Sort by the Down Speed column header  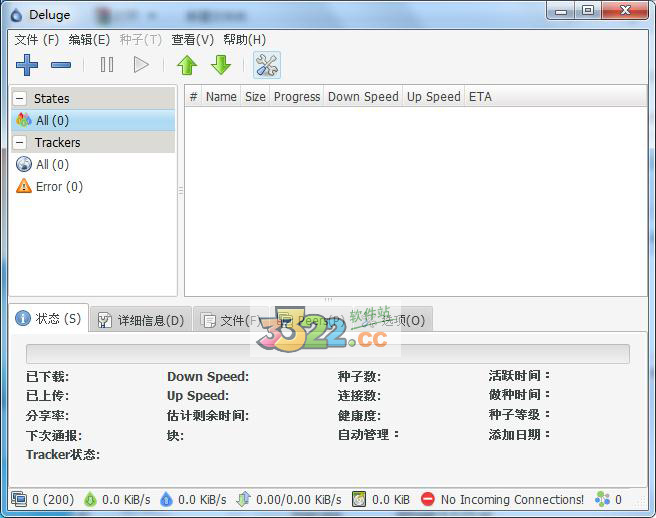tap(363, 97)
